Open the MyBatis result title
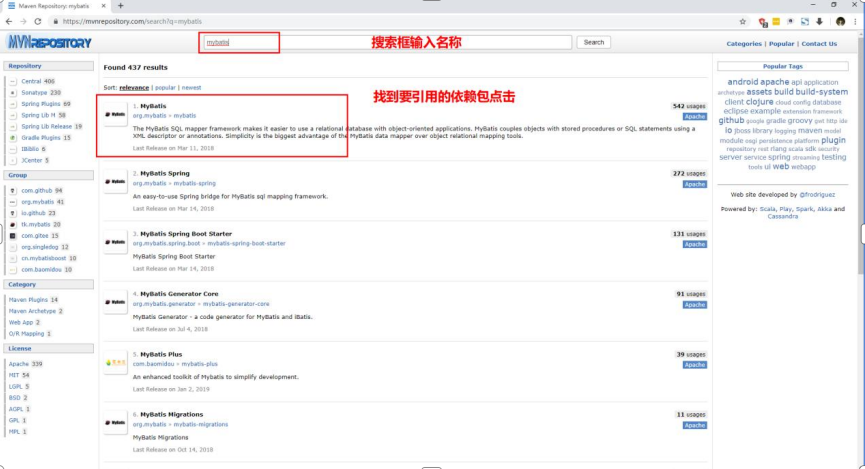Viewport: 865px width, 469px height. [x=153, y=106]
